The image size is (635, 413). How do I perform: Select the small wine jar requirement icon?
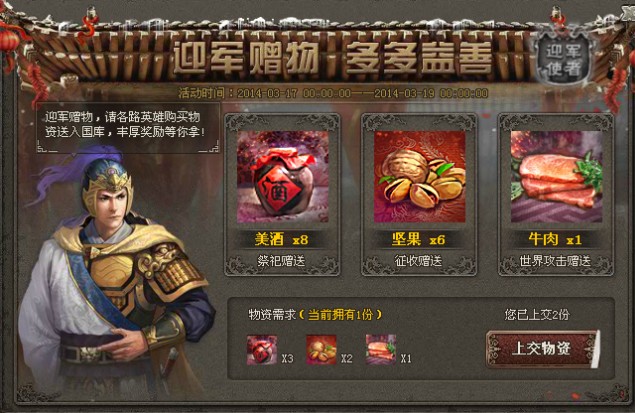coord(262,350)
